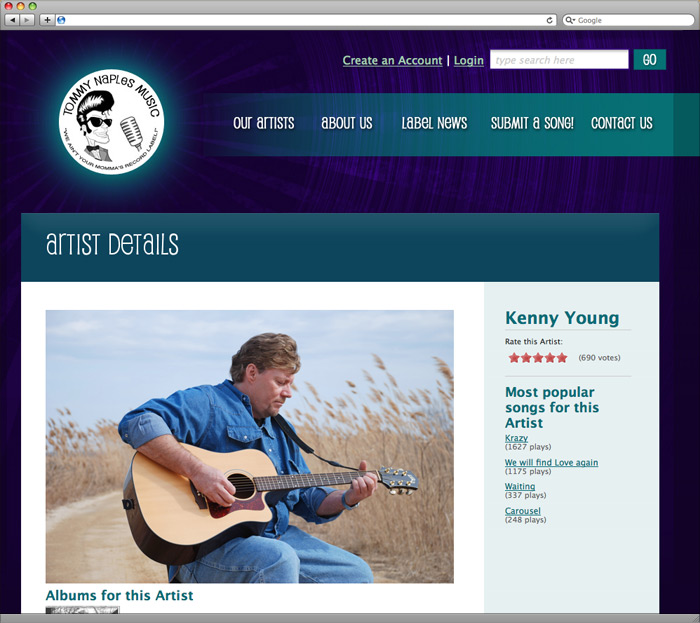The height and width of the screenshot is (623, 700).
Task: Click the Login link
Action: point(469,60)
